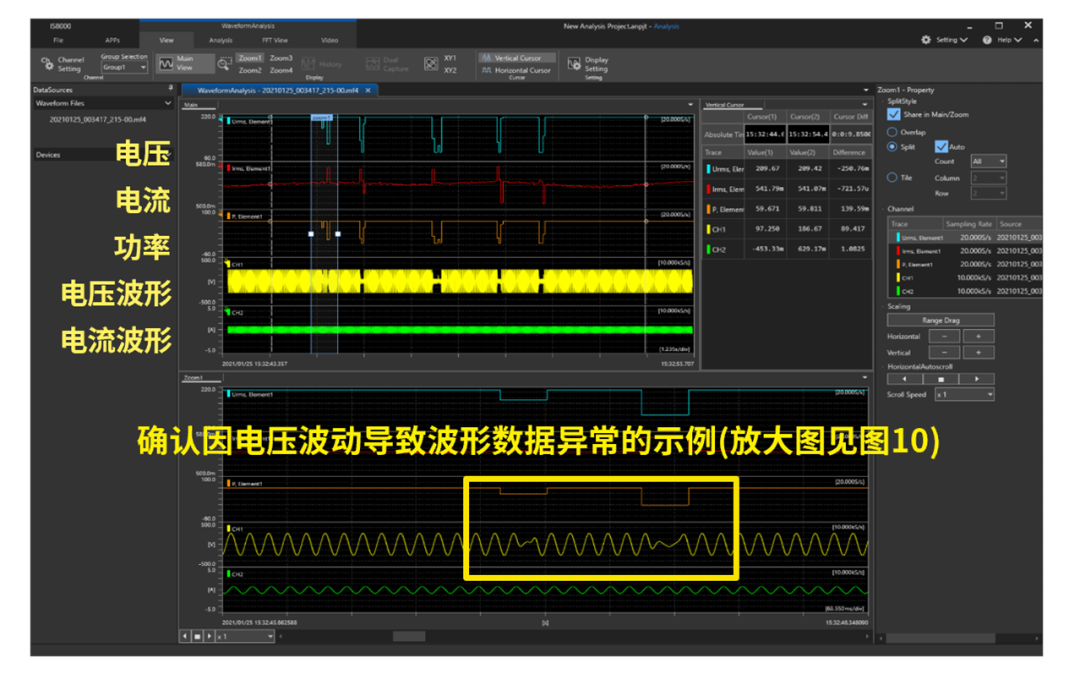Click the Zoom4 button
The width and height of the screenshot is (1080, 674).
click(281, 70)
